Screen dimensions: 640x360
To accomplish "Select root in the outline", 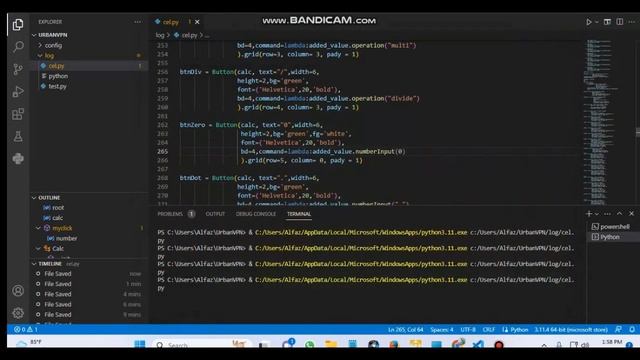I will pyautogui.click(x=58, y=208).
